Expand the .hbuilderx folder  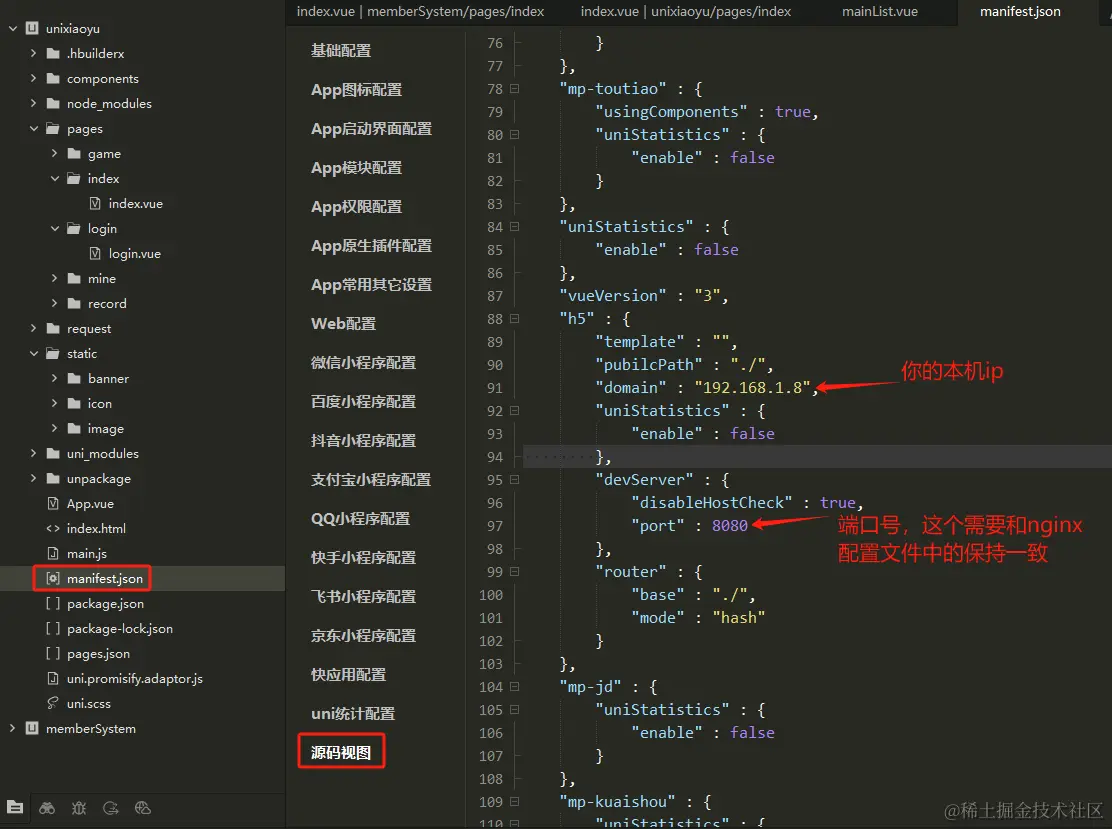coord(33,53)
